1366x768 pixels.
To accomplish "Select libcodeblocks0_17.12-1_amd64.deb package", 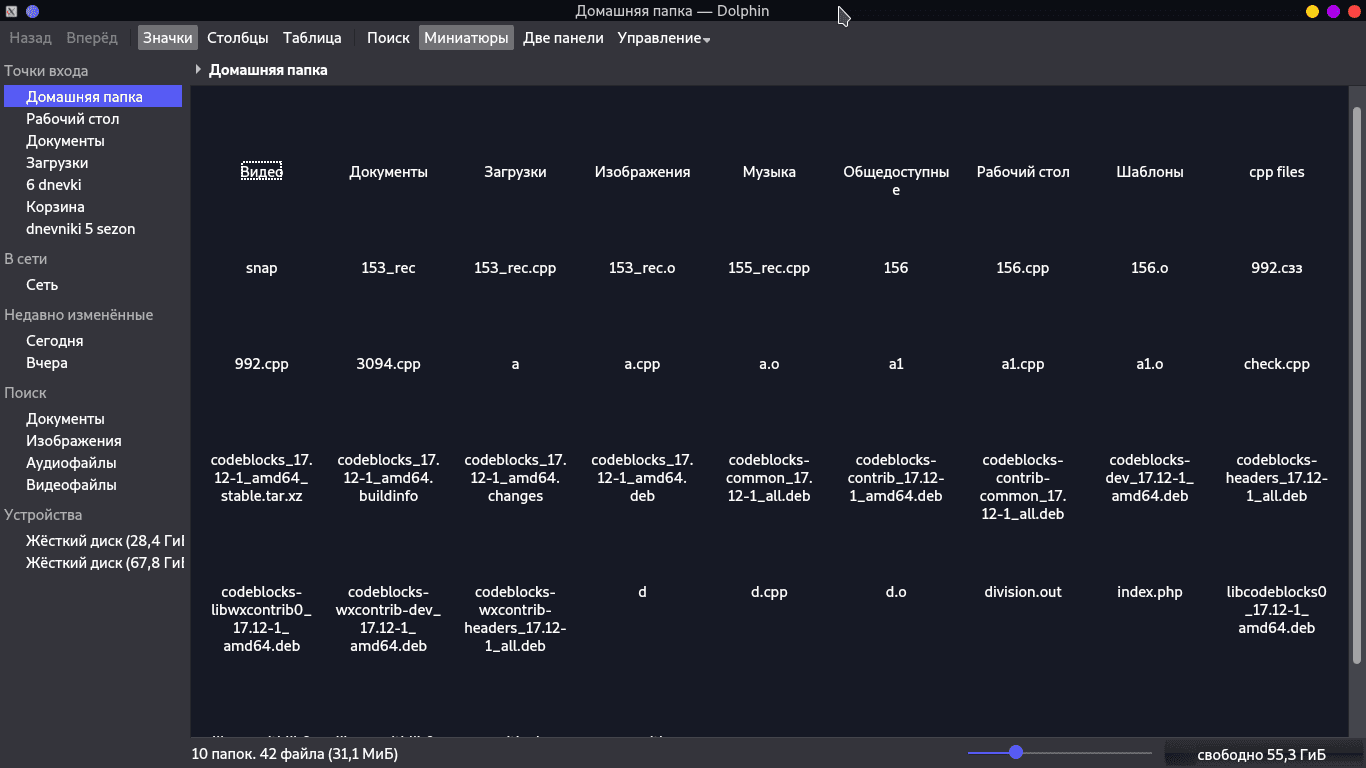I will pyautogui.click(x=1277, y=610).
